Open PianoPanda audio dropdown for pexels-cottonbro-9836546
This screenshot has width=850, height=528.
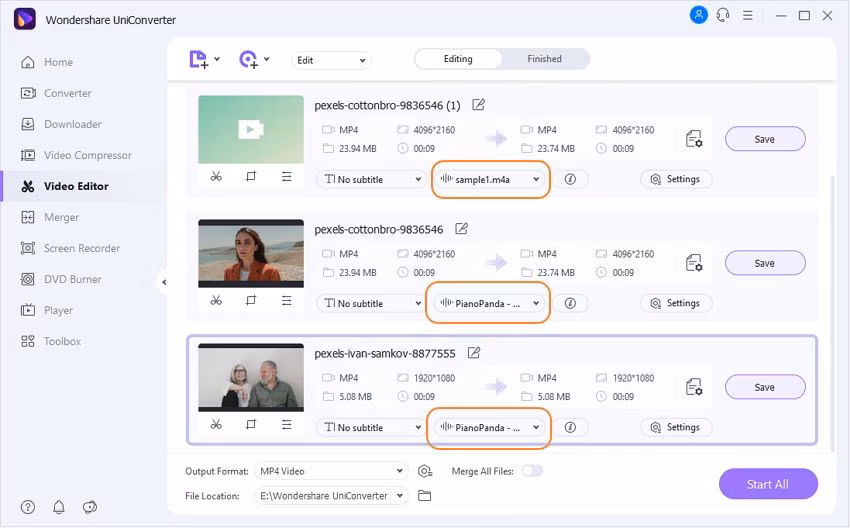(x=490, y=303)
